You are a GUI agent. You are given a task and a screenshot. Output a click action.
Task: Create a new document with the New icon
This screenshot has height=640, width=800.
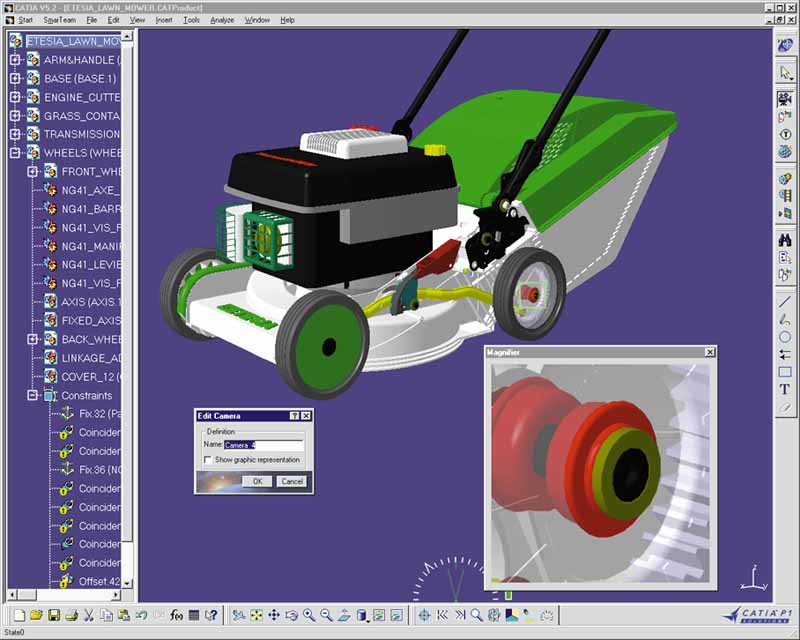(x=19, y=615)
